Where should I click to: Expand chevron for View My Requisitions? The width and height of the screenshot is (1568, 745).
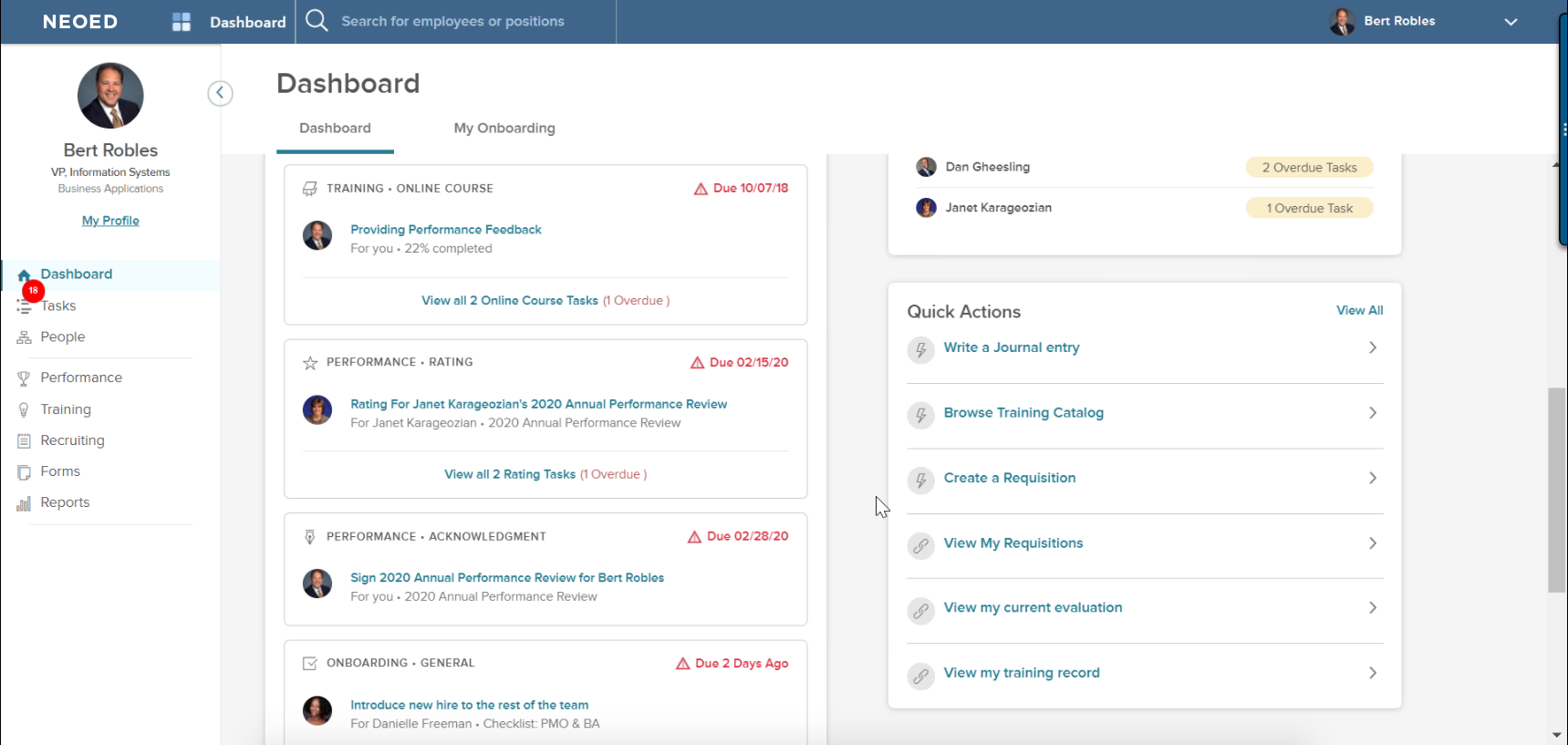[x=1373, y=543]
